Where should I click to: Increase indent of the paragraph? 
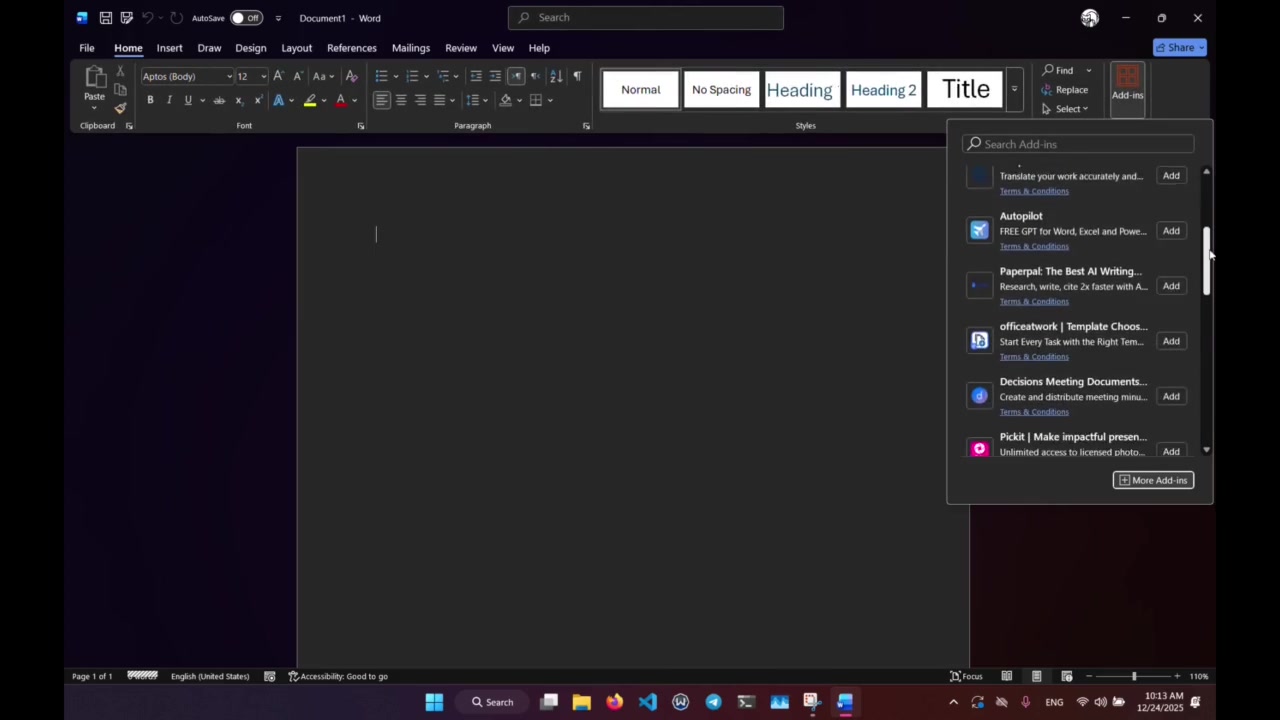495,76
